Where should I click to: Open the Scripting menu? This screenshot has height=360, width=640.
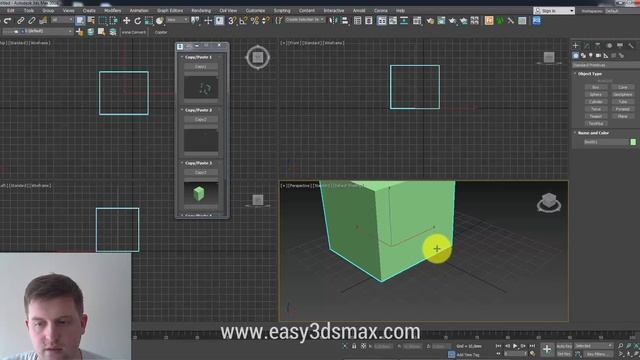(282, 11)
